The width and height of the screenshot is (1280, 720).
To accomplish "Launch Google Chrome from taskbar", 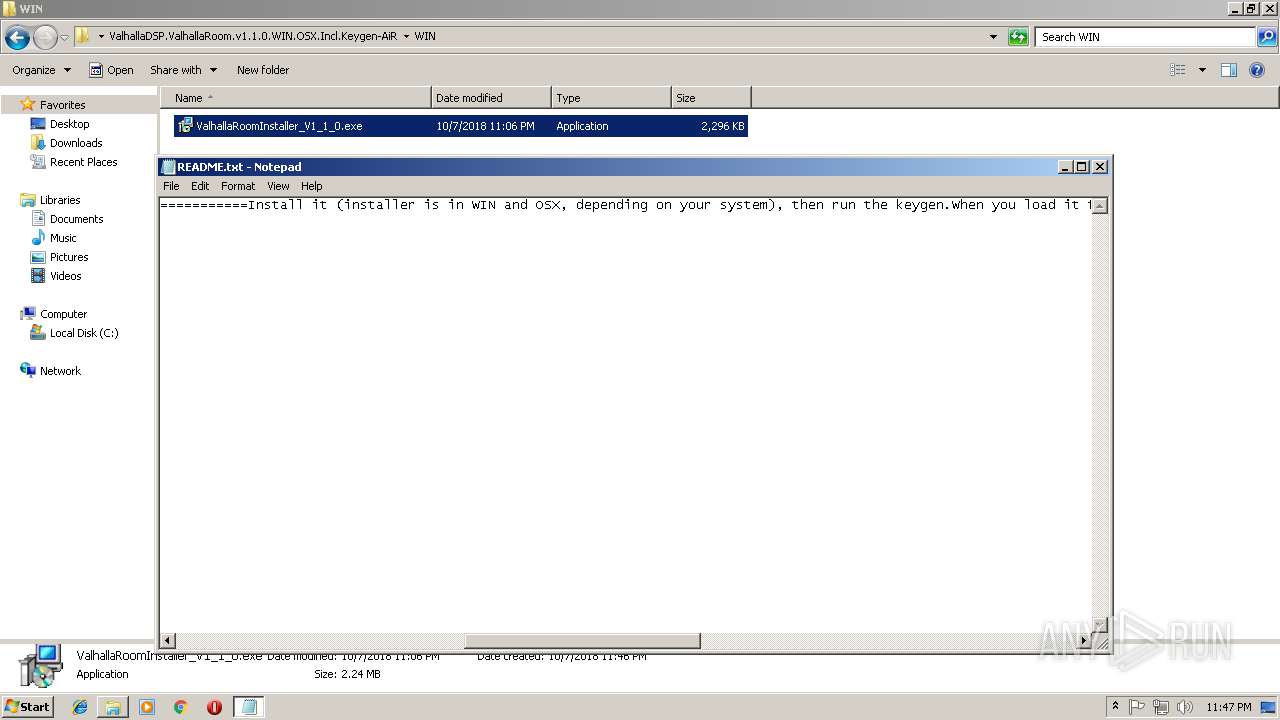I will tap(181, 707).
